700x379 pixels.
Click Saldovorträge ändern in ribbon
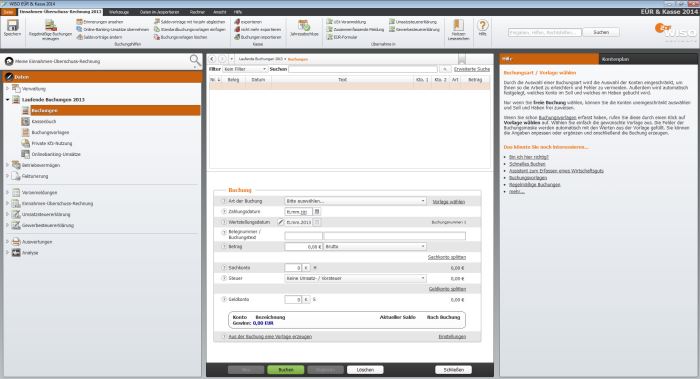tap(99, 37)
